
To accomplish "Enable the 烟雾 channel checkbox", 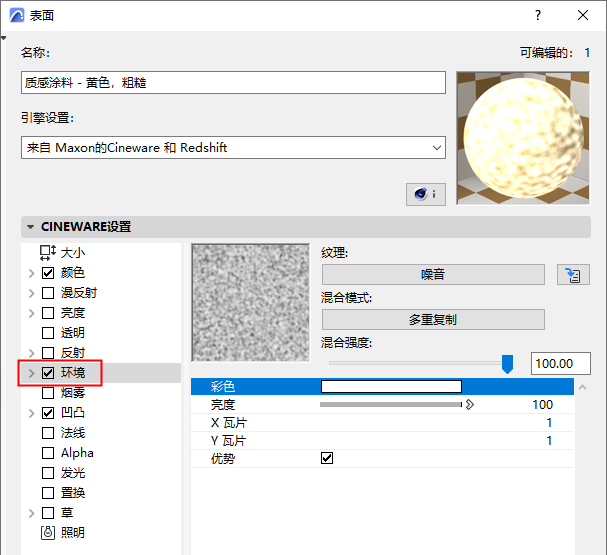I will coord(48,393).
